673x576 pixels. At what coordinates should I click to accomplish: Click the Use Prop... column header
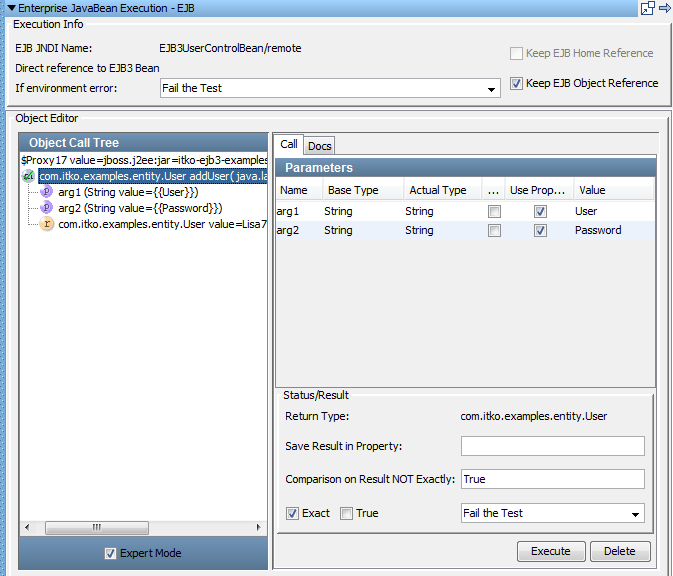tap(537, 190)
